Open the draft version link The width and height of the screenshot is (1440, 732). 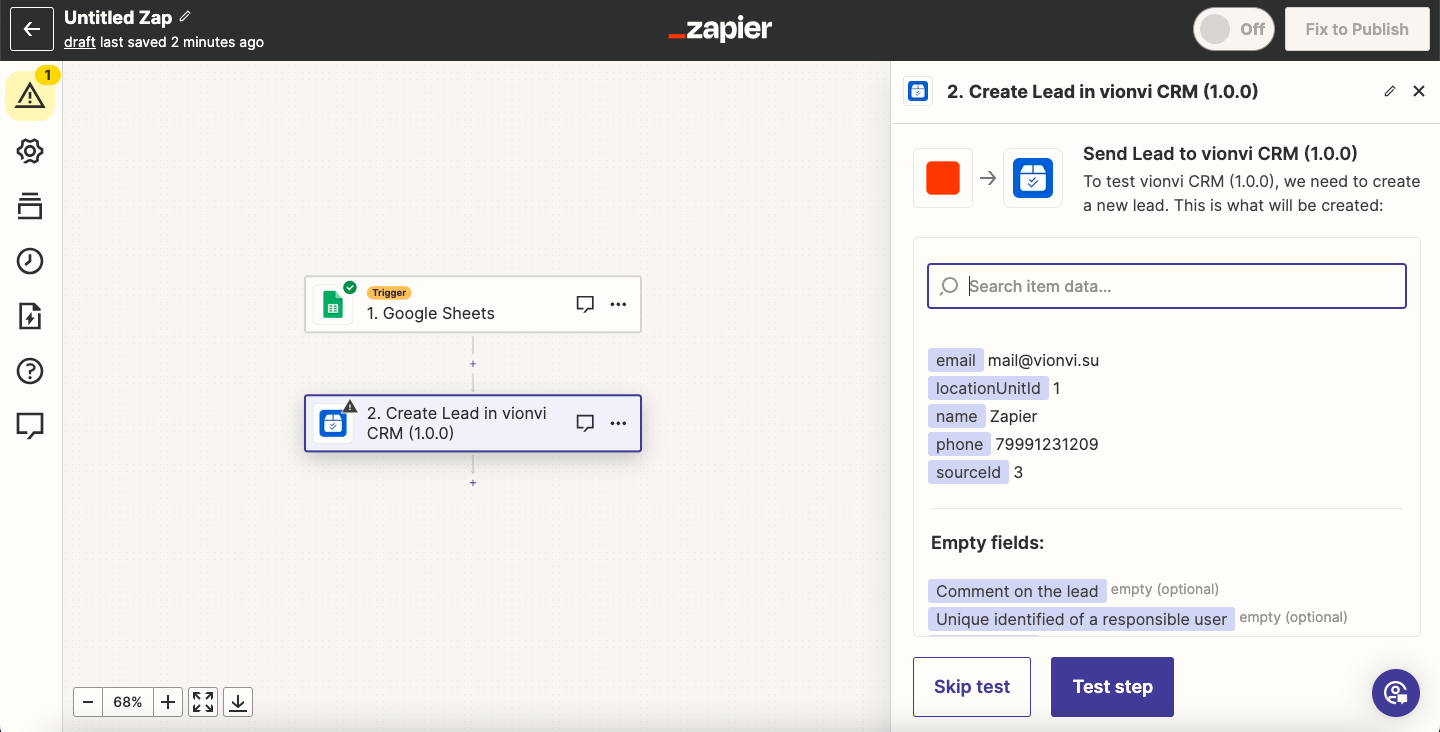click(80, 42)
